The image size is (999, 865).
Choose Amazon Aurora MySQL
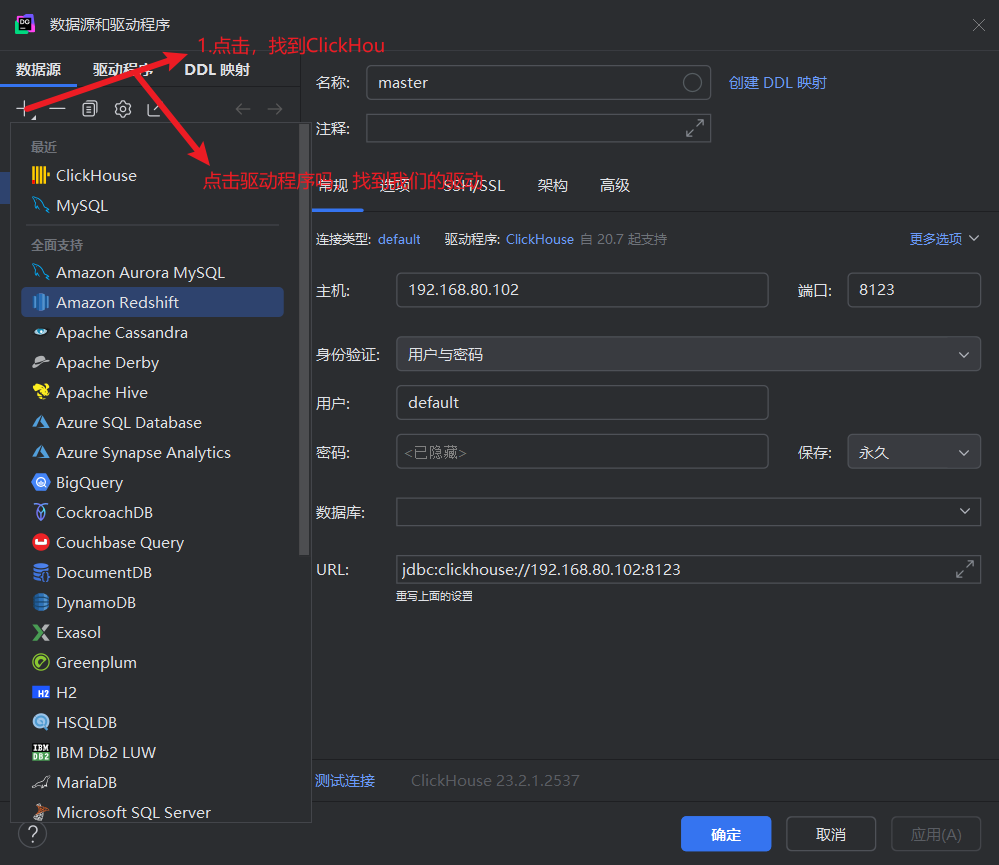152,272
